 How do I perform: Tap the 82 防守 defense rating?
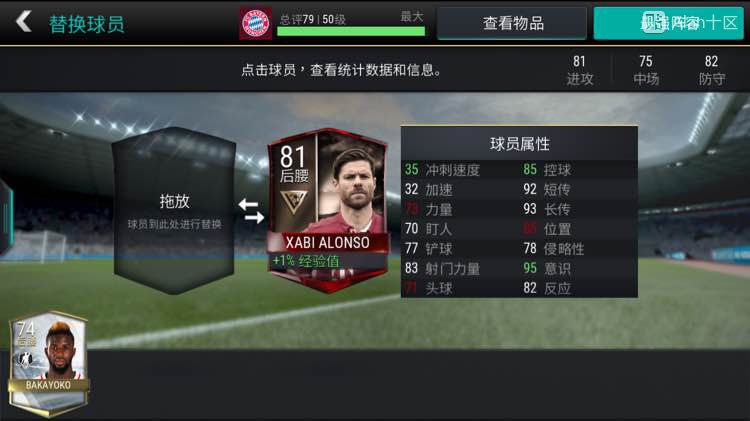click(x=711, y=70)
